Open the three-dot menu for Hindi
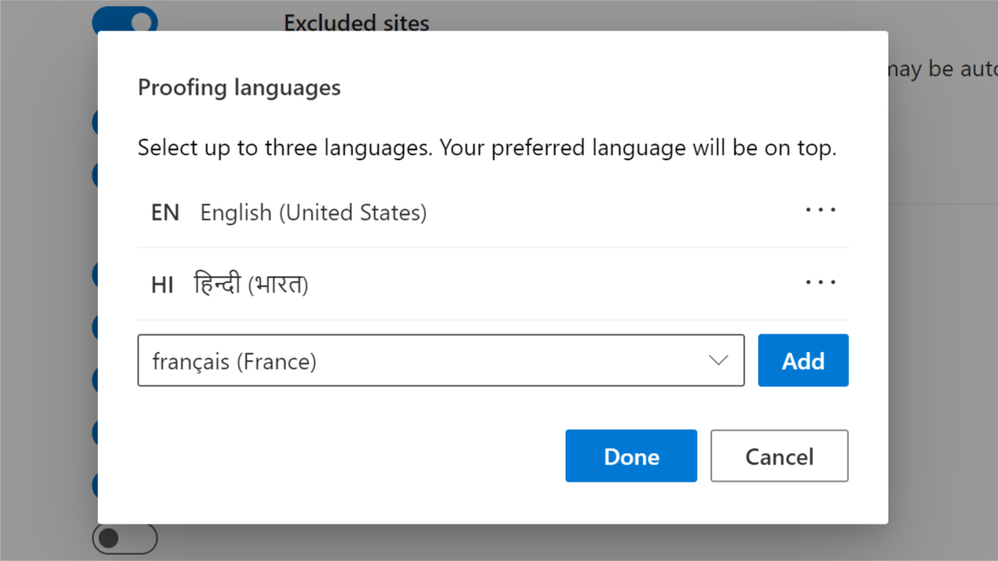 point(820,283)
